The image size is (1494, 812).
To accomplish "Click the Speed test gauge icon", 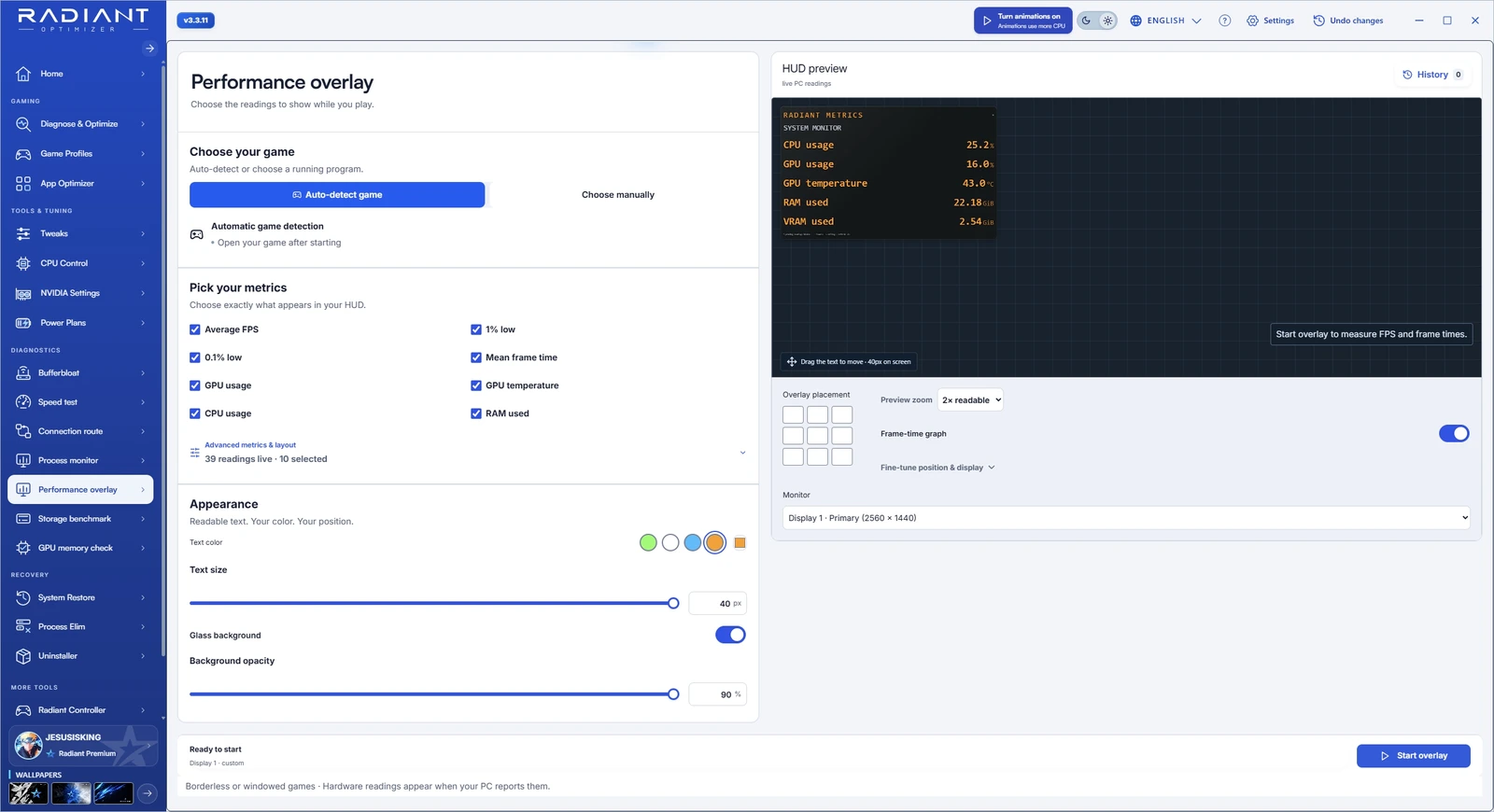I will coord(23,402).
